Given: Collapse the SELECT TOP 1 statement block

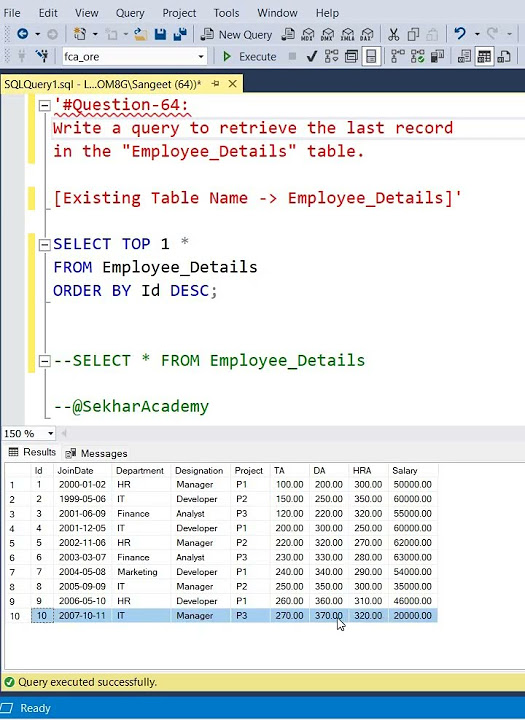Looking at the screenshot, I should 45,245.
